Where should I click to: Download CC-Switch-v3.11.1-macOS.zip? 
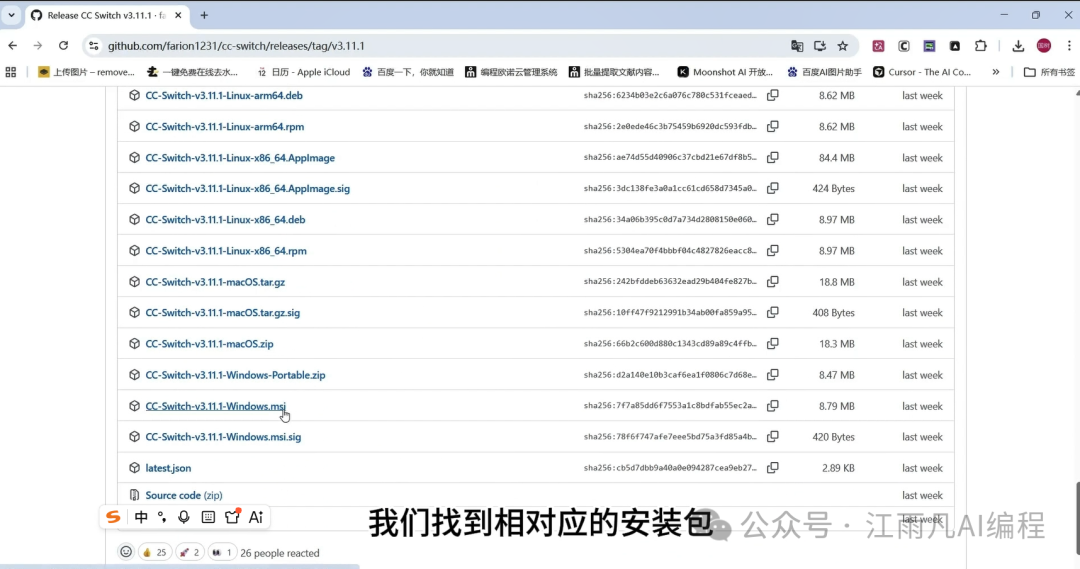[x=209, y=344]
